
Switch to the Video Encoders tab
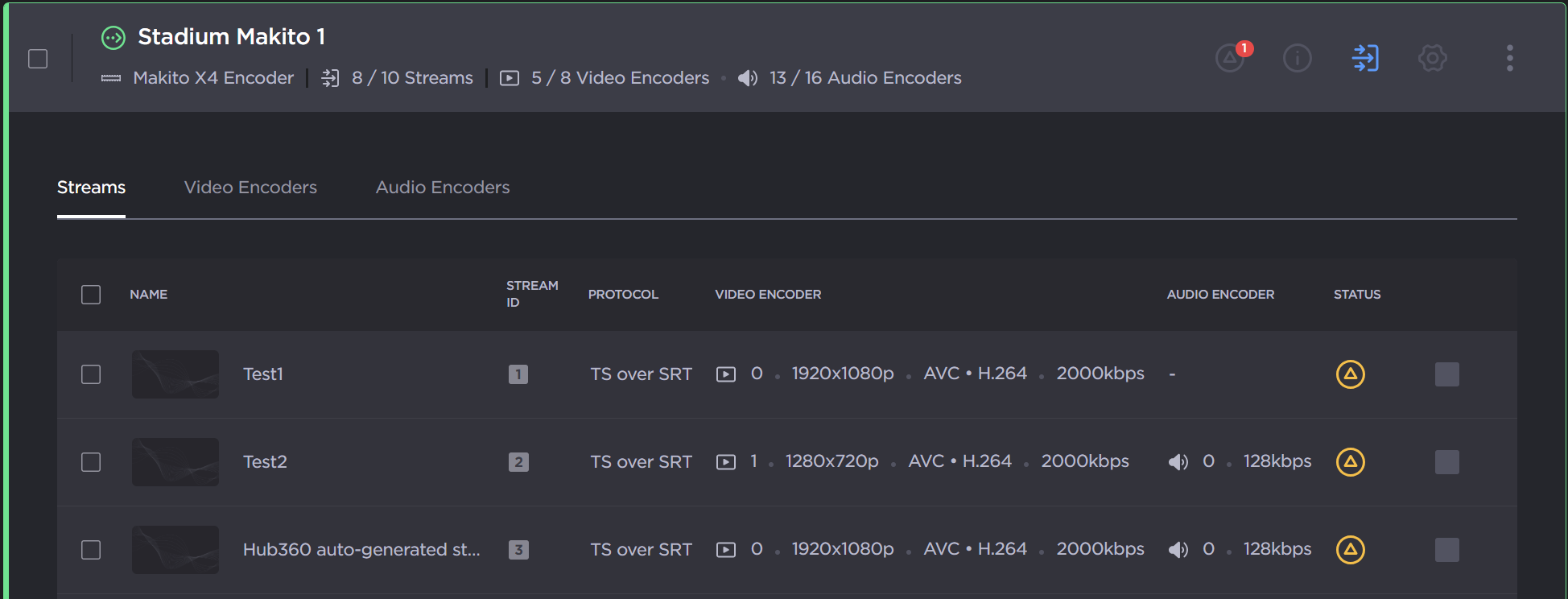(250, 188)
